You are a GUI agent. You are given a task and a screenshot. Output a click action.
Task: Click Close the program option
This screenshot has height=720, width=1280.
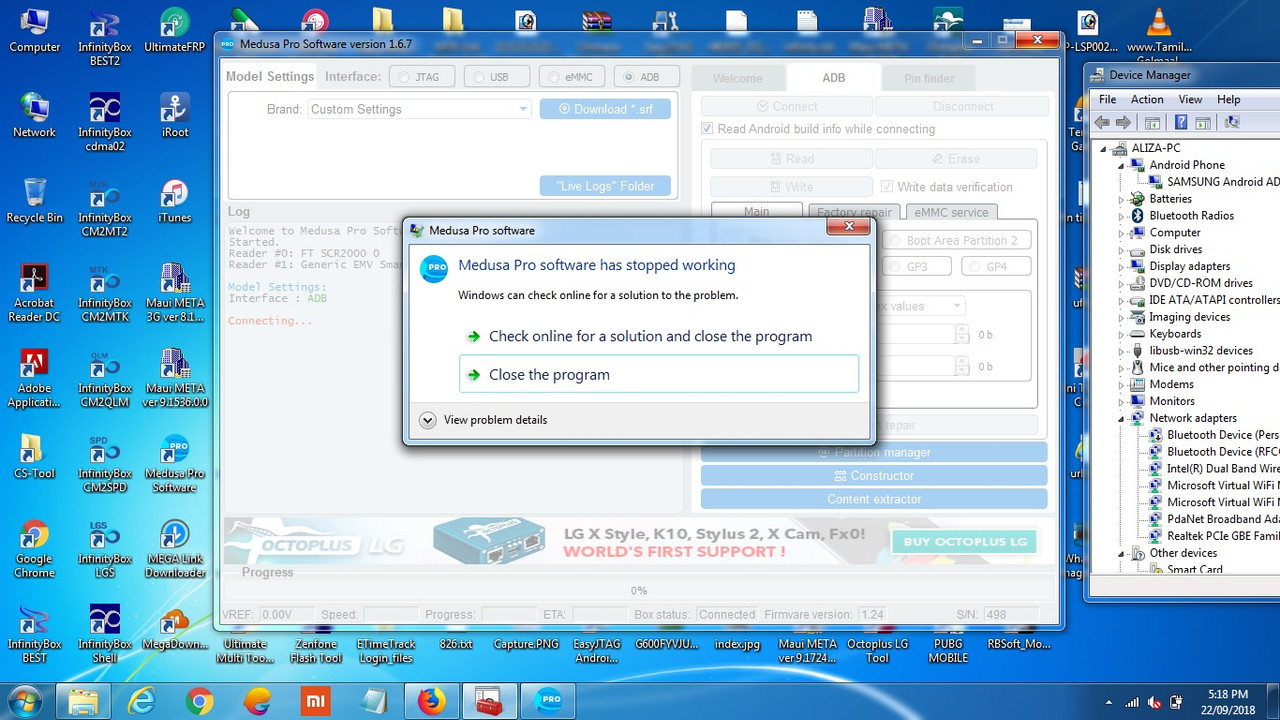click(x=659, y=374)
